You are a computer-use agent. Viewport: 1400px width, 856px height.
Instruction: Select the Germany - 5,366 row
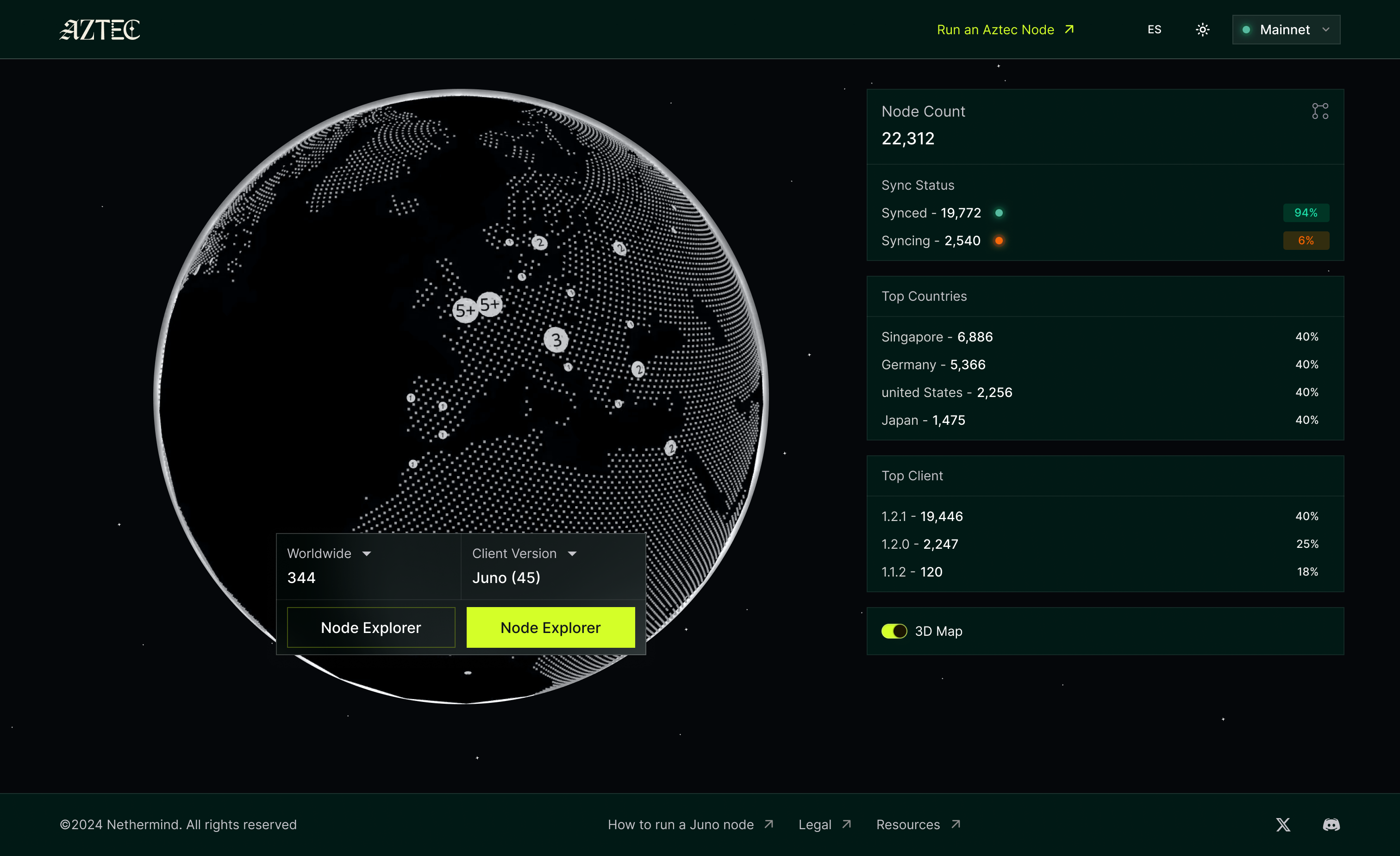[1105, 365]
